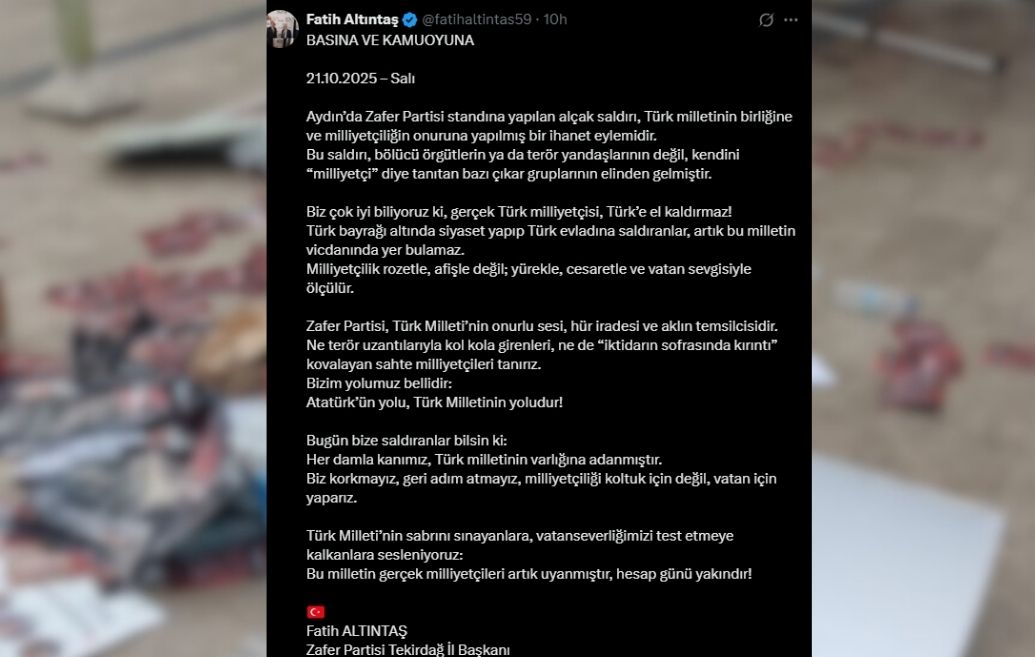Click the signature 'Fatih ALTINTAŞ'

356,631
